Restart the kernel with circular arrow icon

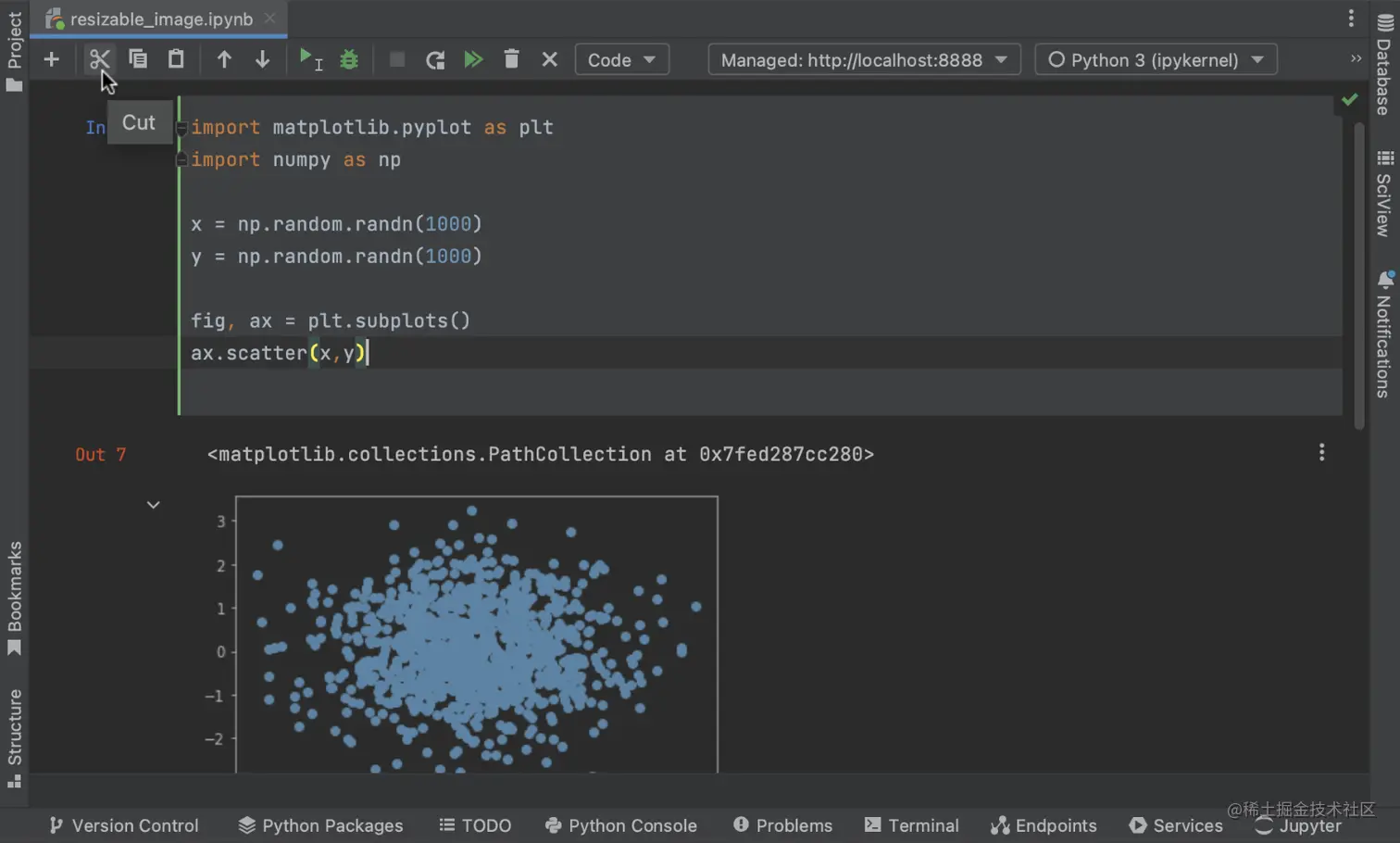point(435,59)
